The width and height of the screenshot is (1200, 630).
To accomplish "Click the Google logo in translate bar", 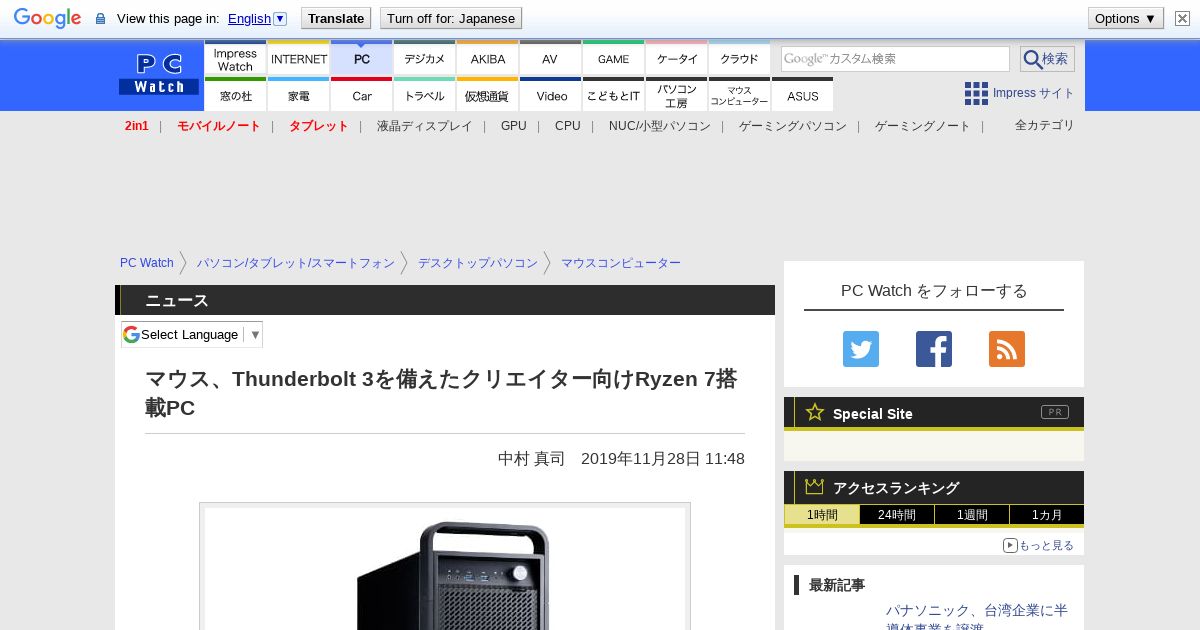I will click(47, 18).
